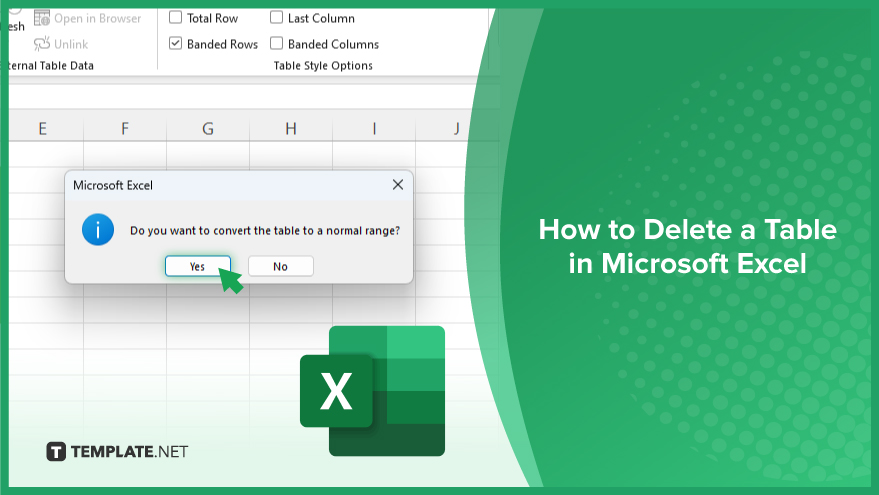Toggle the Banded Rows checkbox

(x=175, y=43)
